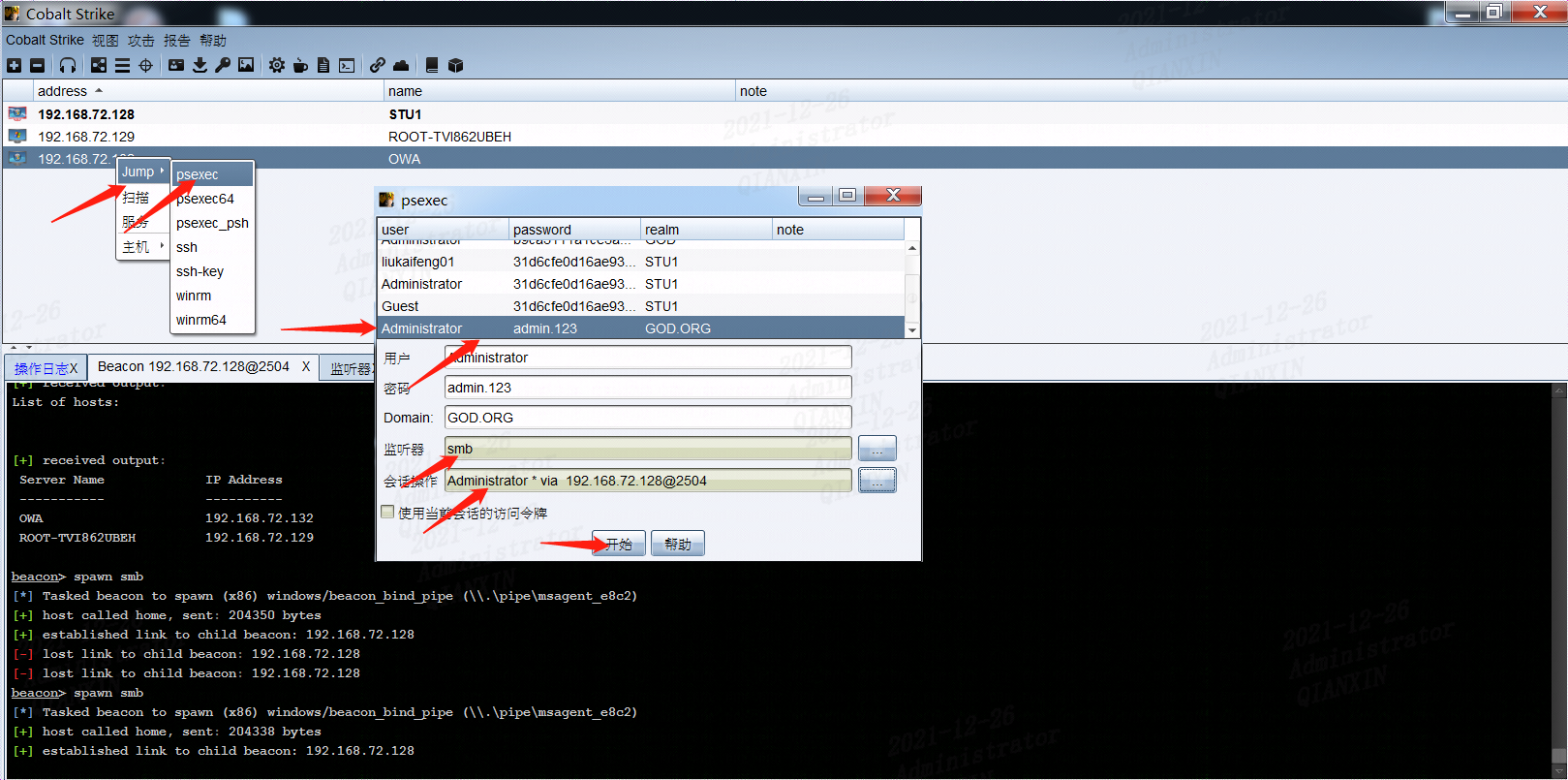Select psexec64 in the Jump submenu
This screenshot has width=1568, height=780.
(x=212, y=199)
